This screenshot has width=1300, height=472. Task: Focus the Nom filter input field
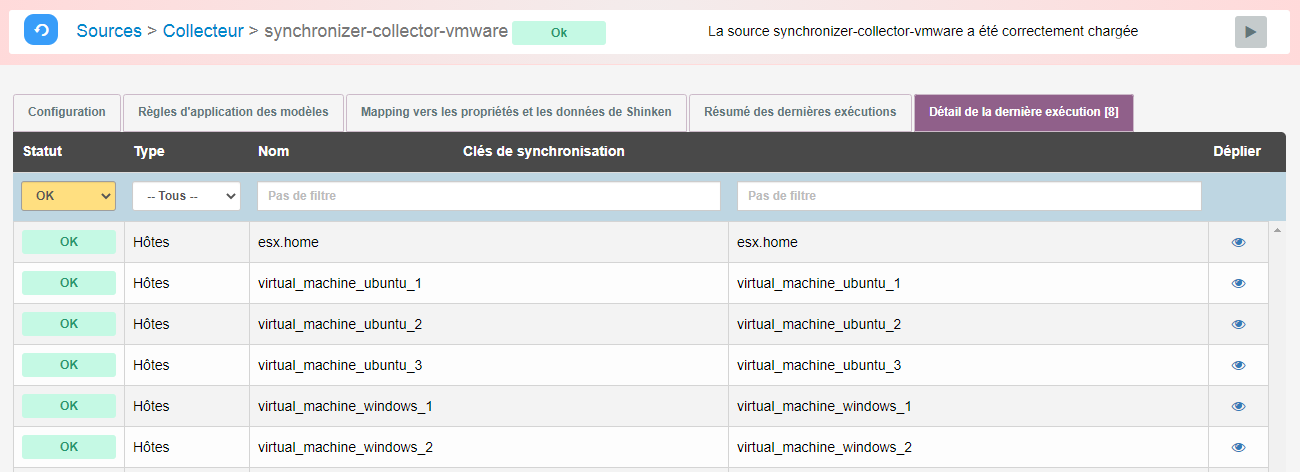[x=488, y=196]
